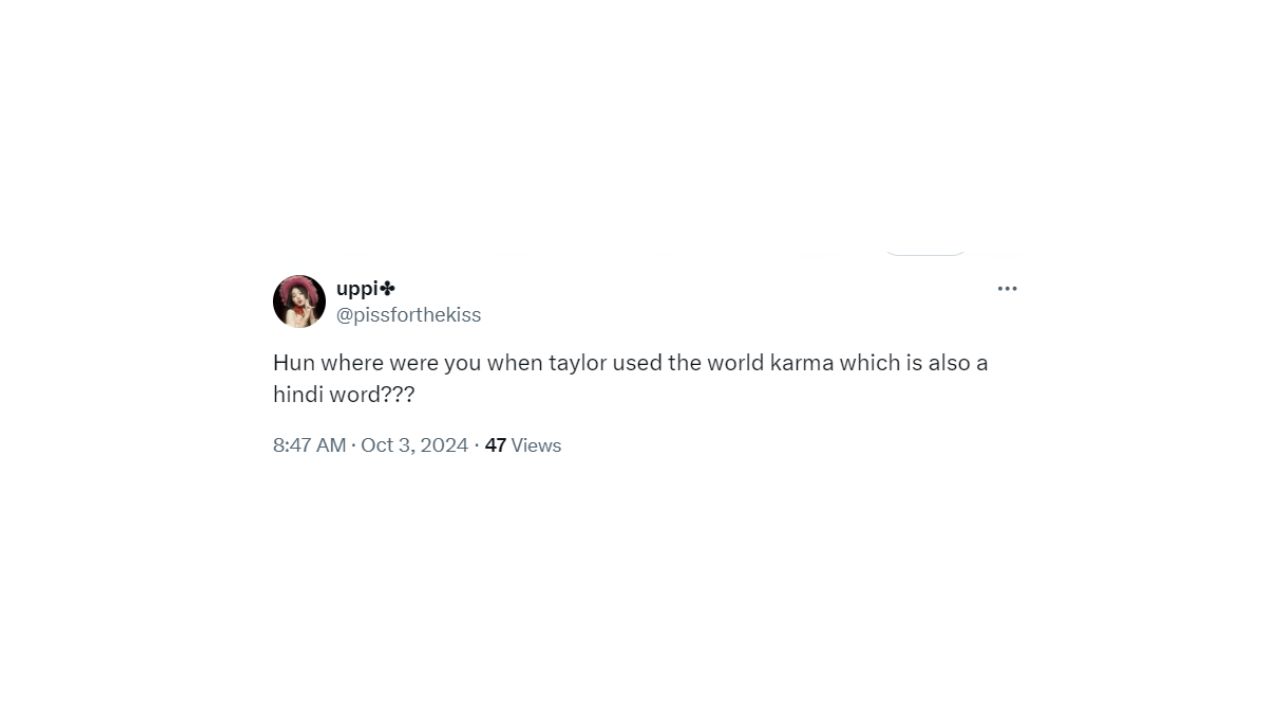Click the word "Hun" starting the tweet

coord(293,363)
